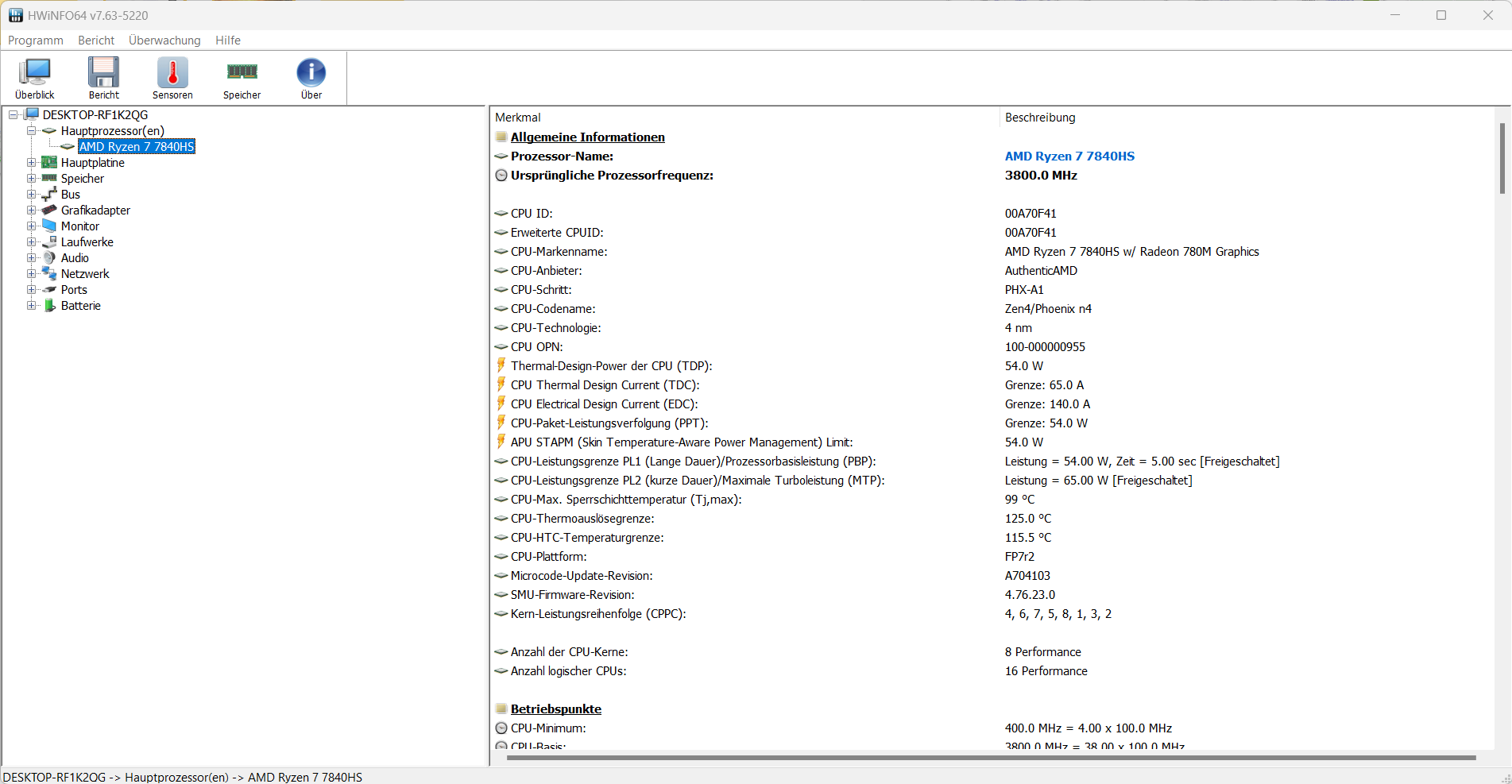Viewport: 1512px width, 784px height.
Task: Select the Laufwerke tree label
Action: (87, 241)
